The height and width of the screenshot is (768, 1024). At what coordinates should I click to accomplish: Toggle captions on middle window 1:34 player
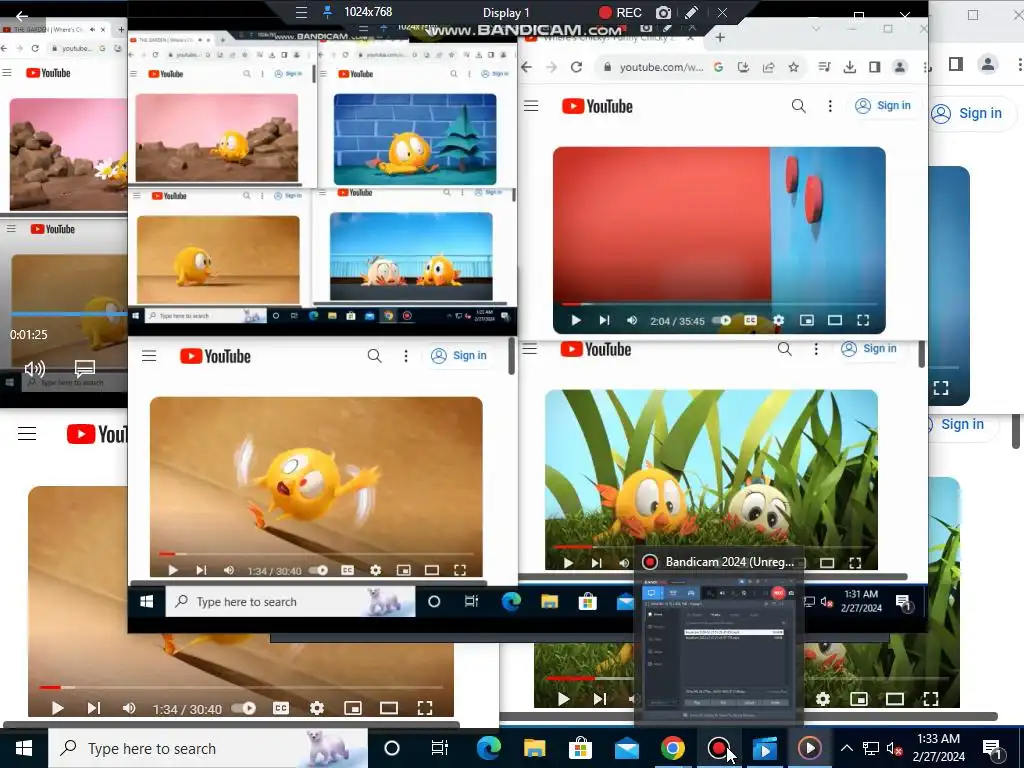(347, 570)
